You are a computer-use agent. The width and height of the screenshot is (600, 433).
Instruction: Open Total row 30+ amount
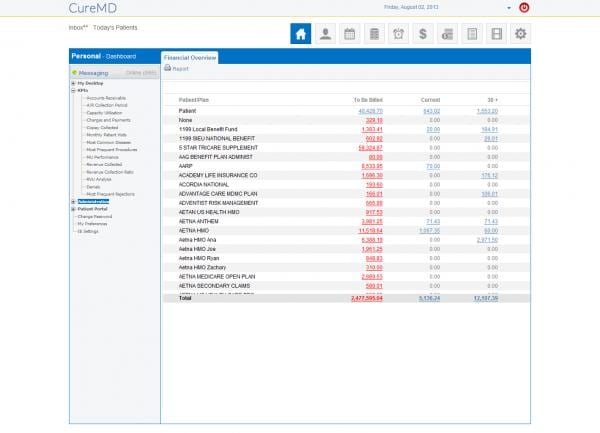tap(486, 298)
